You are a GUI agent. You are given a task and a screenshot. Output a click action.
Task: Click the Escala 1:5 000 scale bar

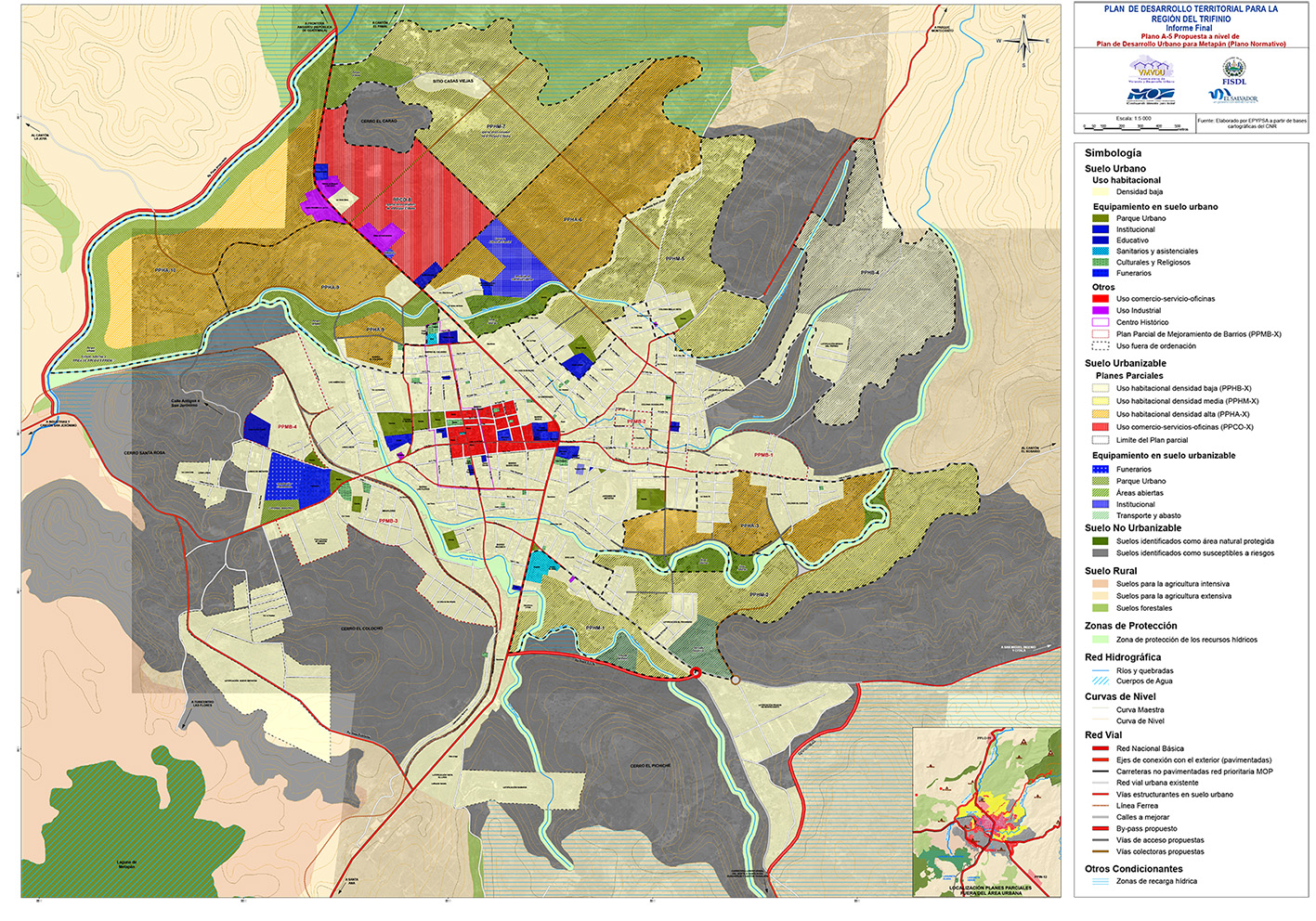pos(1133,126)
